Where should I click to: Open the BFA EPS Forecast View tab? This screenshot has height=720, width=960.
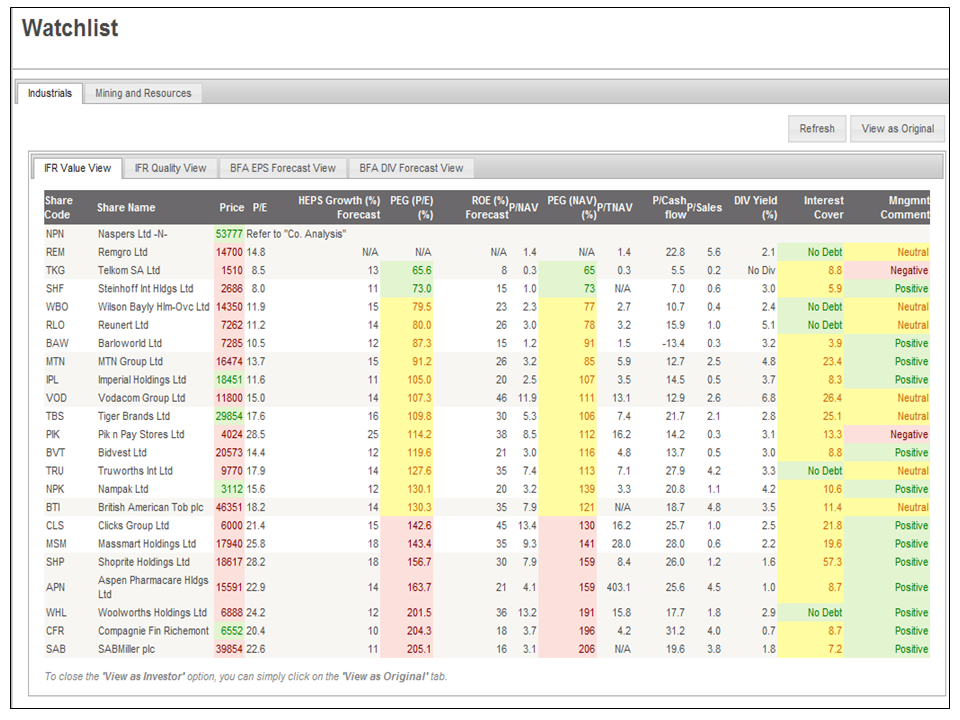282,168
